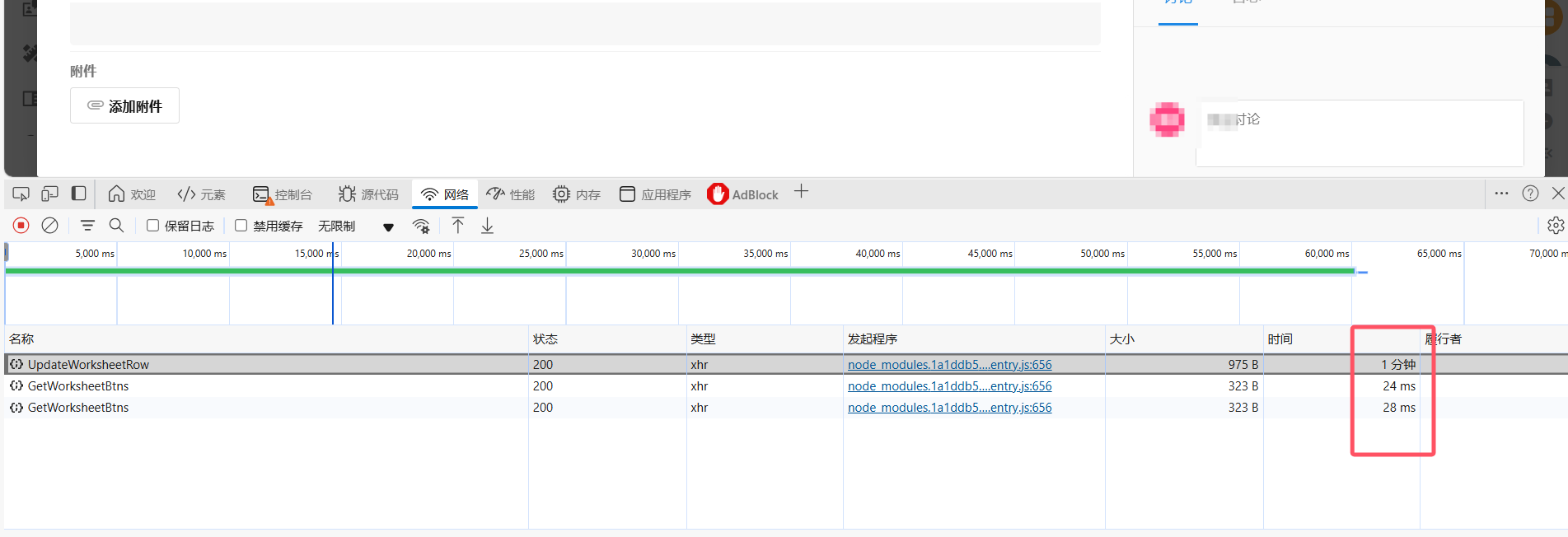Image resolution: width=1568 pixels, height=537 pixels.
Task: Open search in network panel
Action: pos(116,226)
